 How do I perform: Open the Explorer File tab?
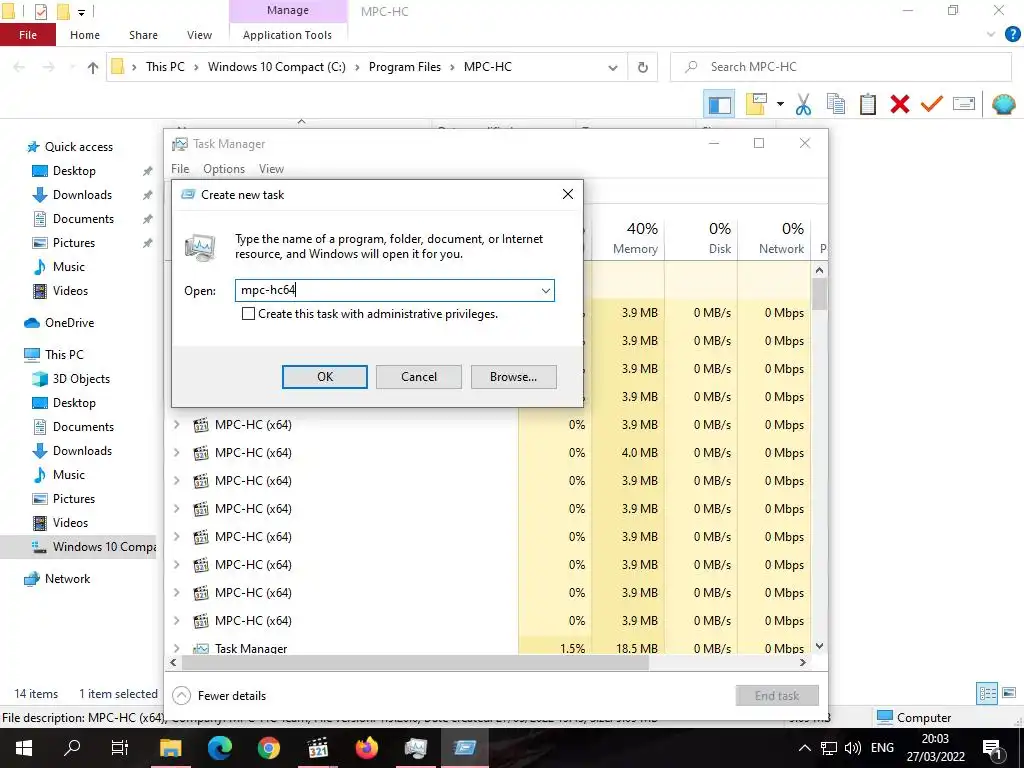coord(28,35)
